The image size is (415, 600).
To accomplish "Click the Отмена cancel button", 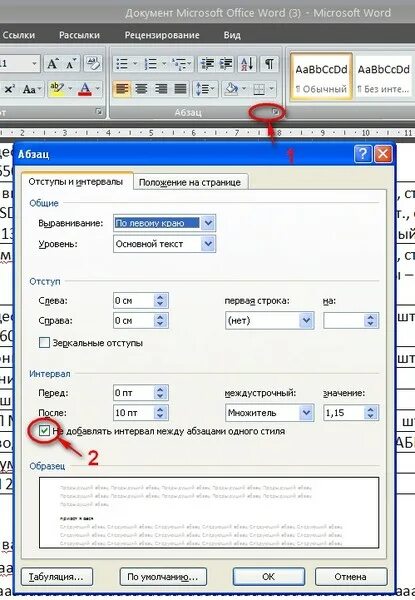I will click(x=350, y=577).
